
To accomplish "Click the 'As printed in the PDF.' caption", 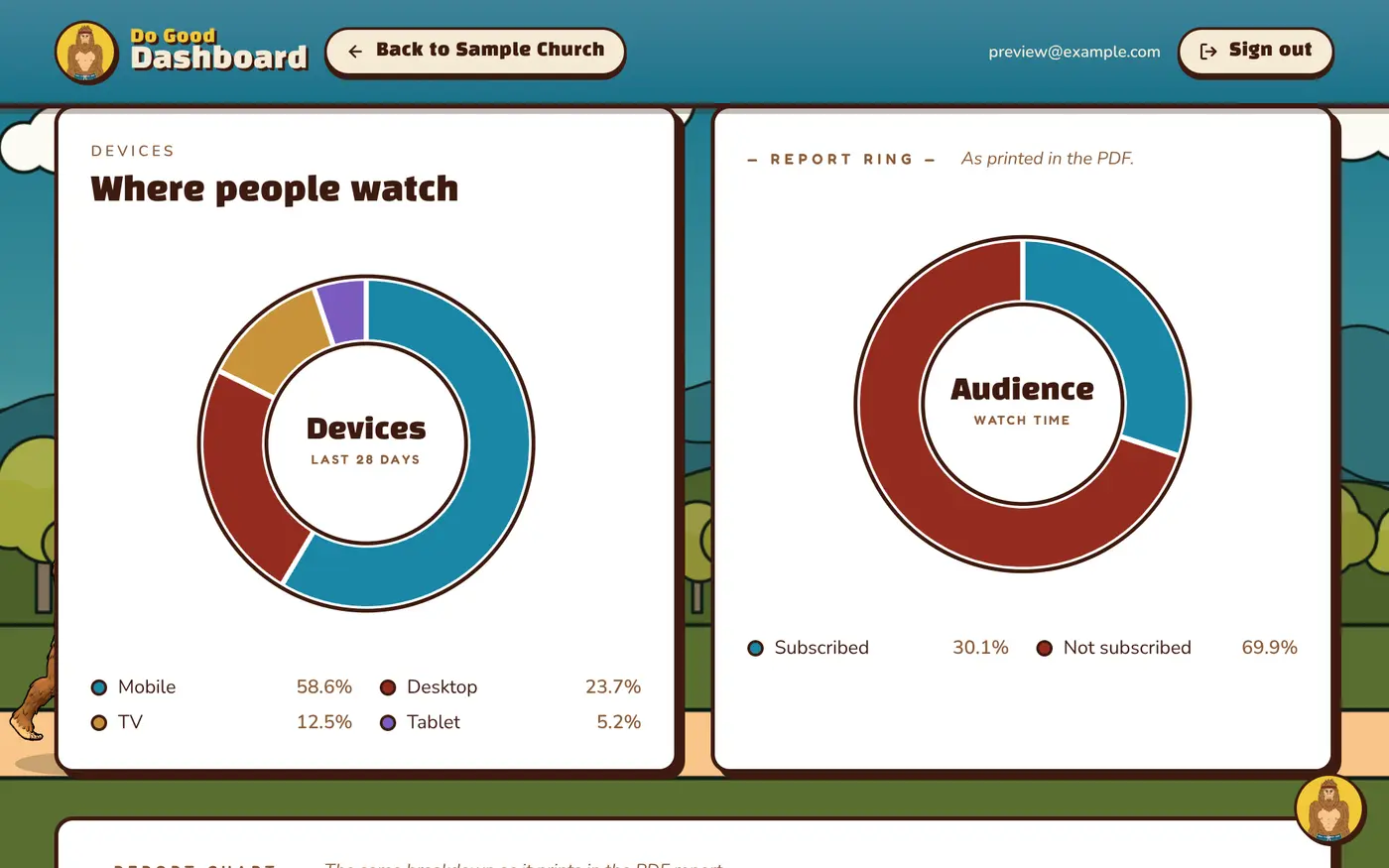I will (x=1048, y=159).
